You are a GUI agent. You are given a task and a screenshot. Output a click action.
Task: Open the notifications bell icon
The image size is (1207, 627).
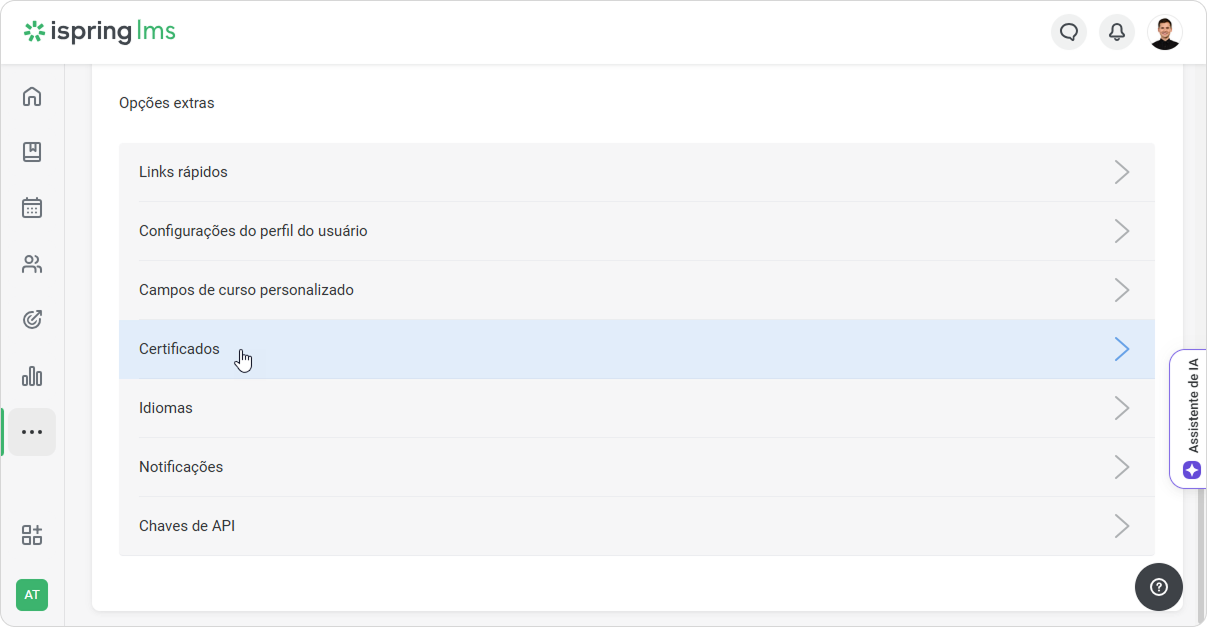point(1117,32)
